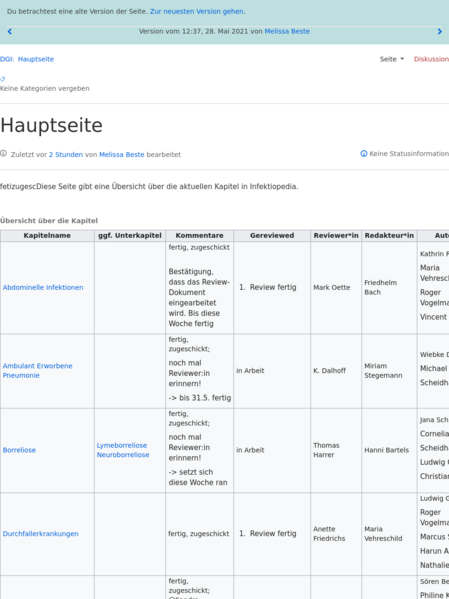Open the Borreliose chapter link
This screenshot has height=599, width=449.
pos(19,450)
